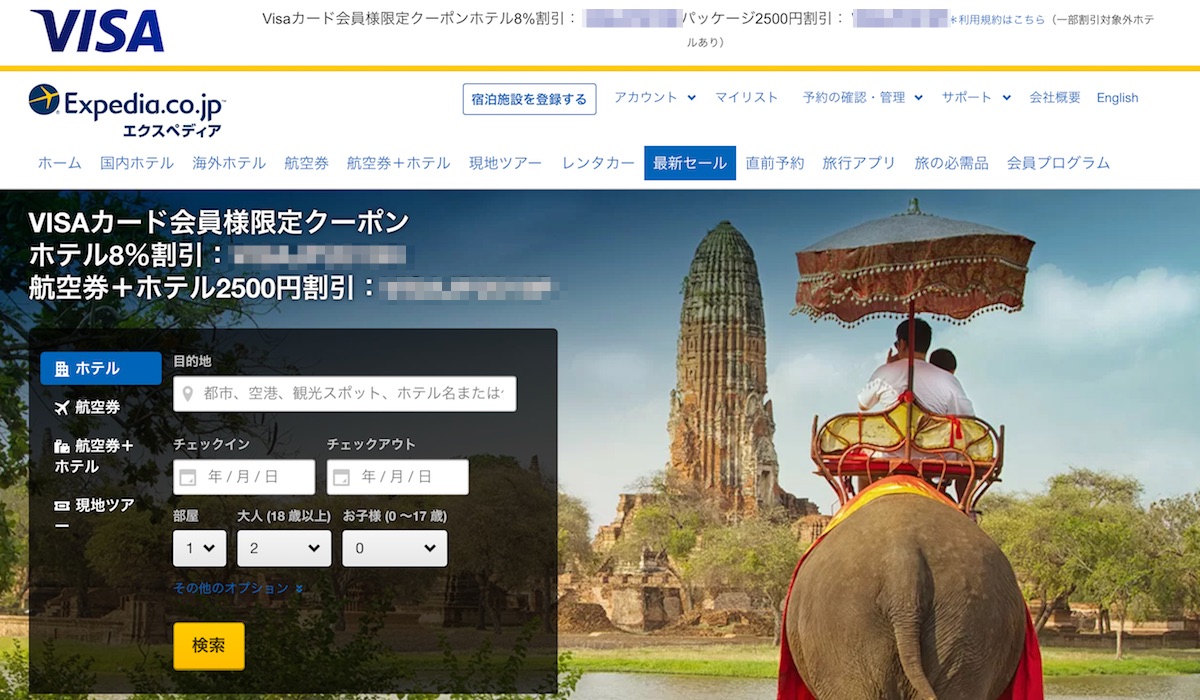Open the 大人 adults count dropdown
This screenshot has height=700, width=1200.
pyautogui.click(x=284, y=548)
